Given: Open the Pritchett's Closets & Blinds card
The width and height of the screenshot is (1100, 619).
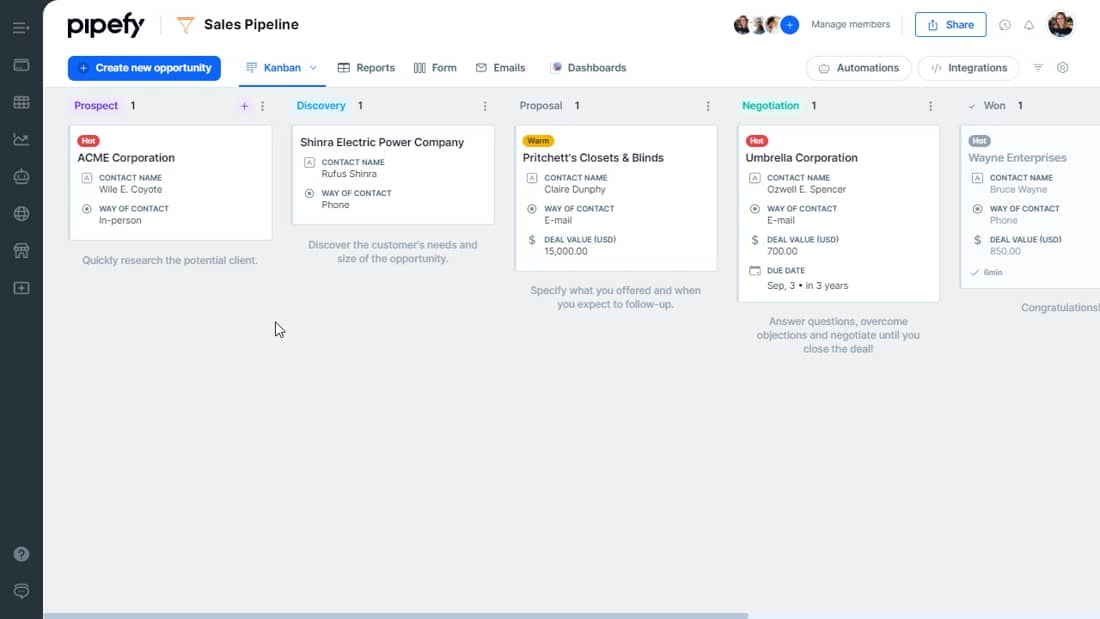Looking at the screenshot, I should pos(616,198).
